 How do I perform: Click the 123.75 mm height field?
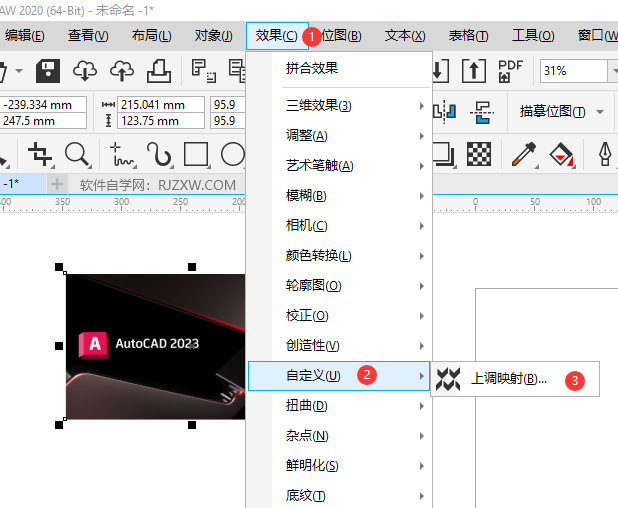[x=161, y=121]
